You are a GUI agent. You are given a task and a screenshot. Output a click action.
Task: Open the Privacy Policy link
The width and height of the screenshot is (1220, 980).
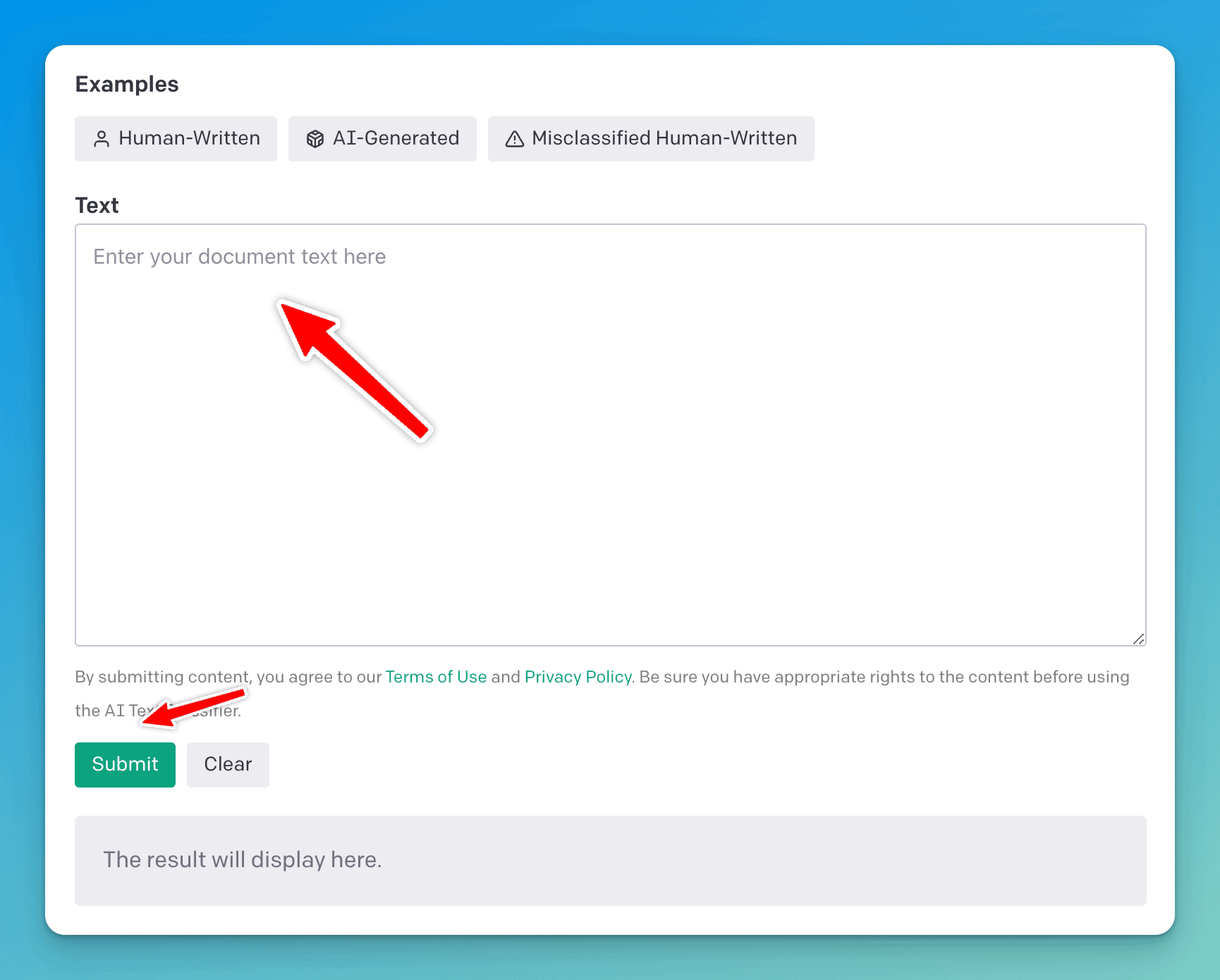(x=578, y=677)
